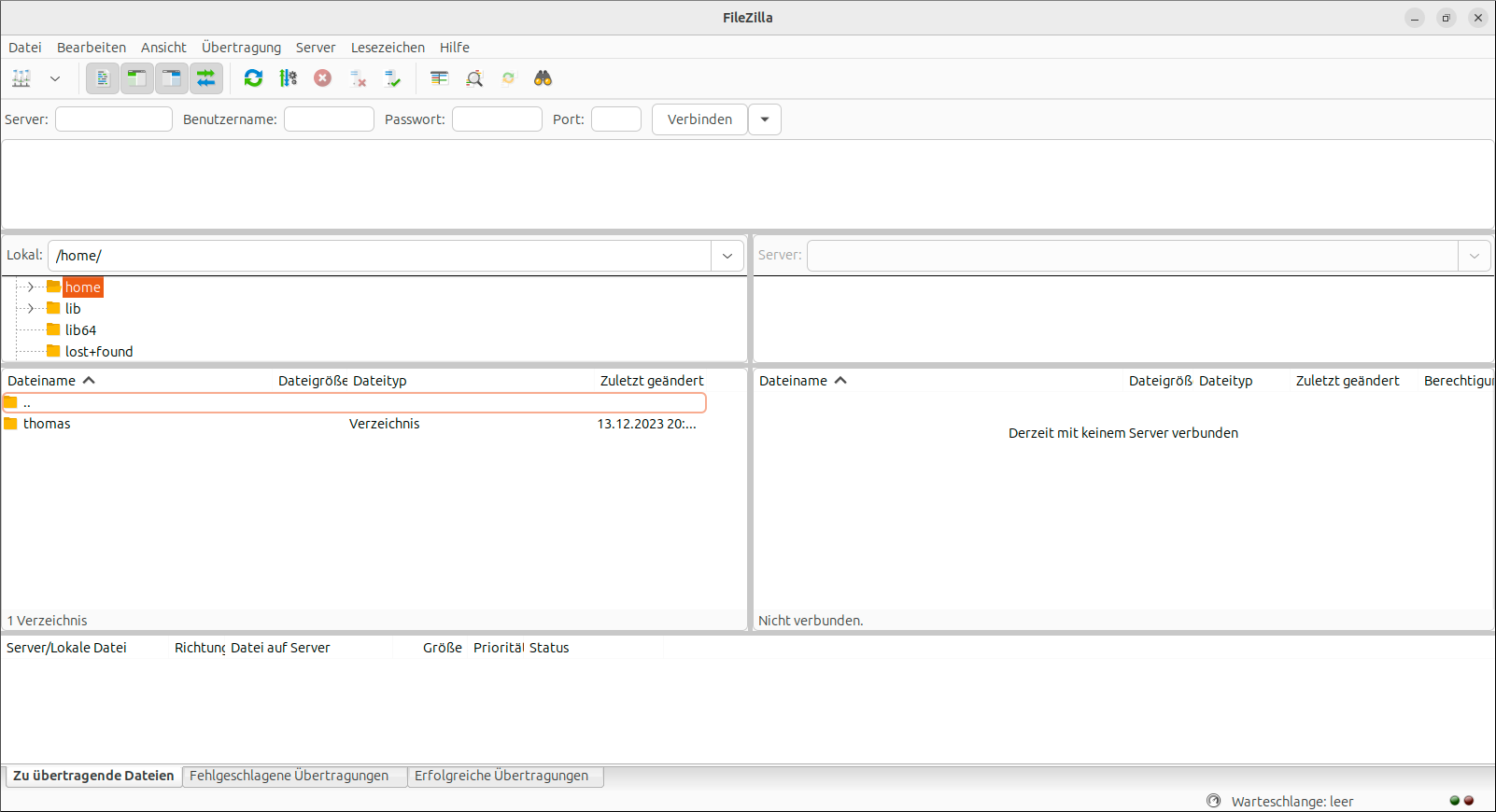Open the Site Manager icon

(x=21, y=78)
